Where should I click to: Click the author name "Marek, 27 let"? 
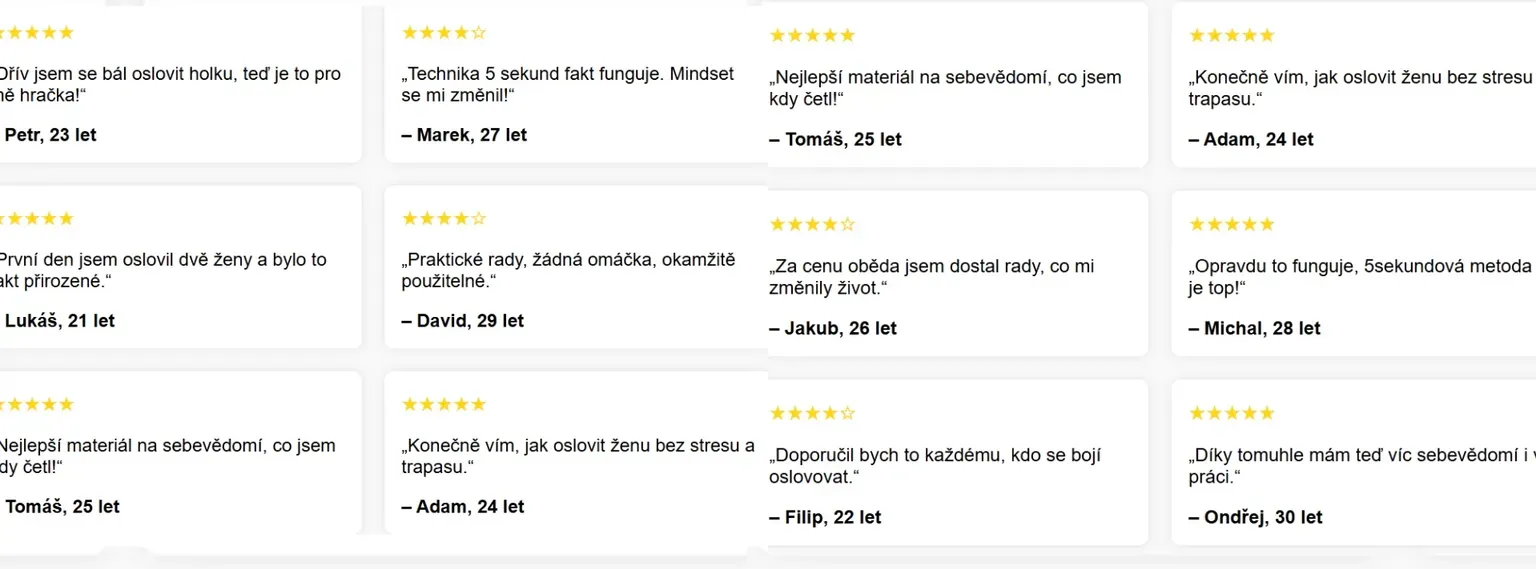pos(464,135)
